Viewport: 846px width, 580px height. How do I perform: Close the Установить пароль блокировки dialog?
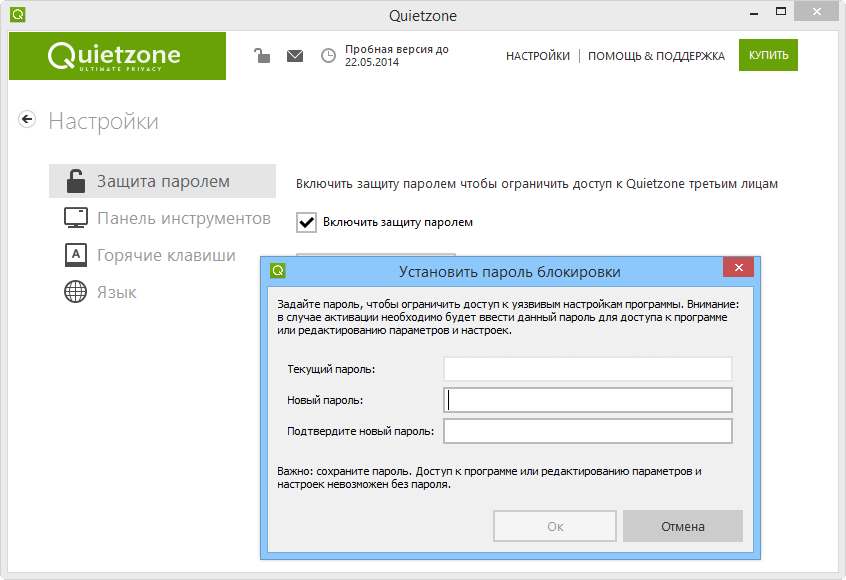pos(738,268)
